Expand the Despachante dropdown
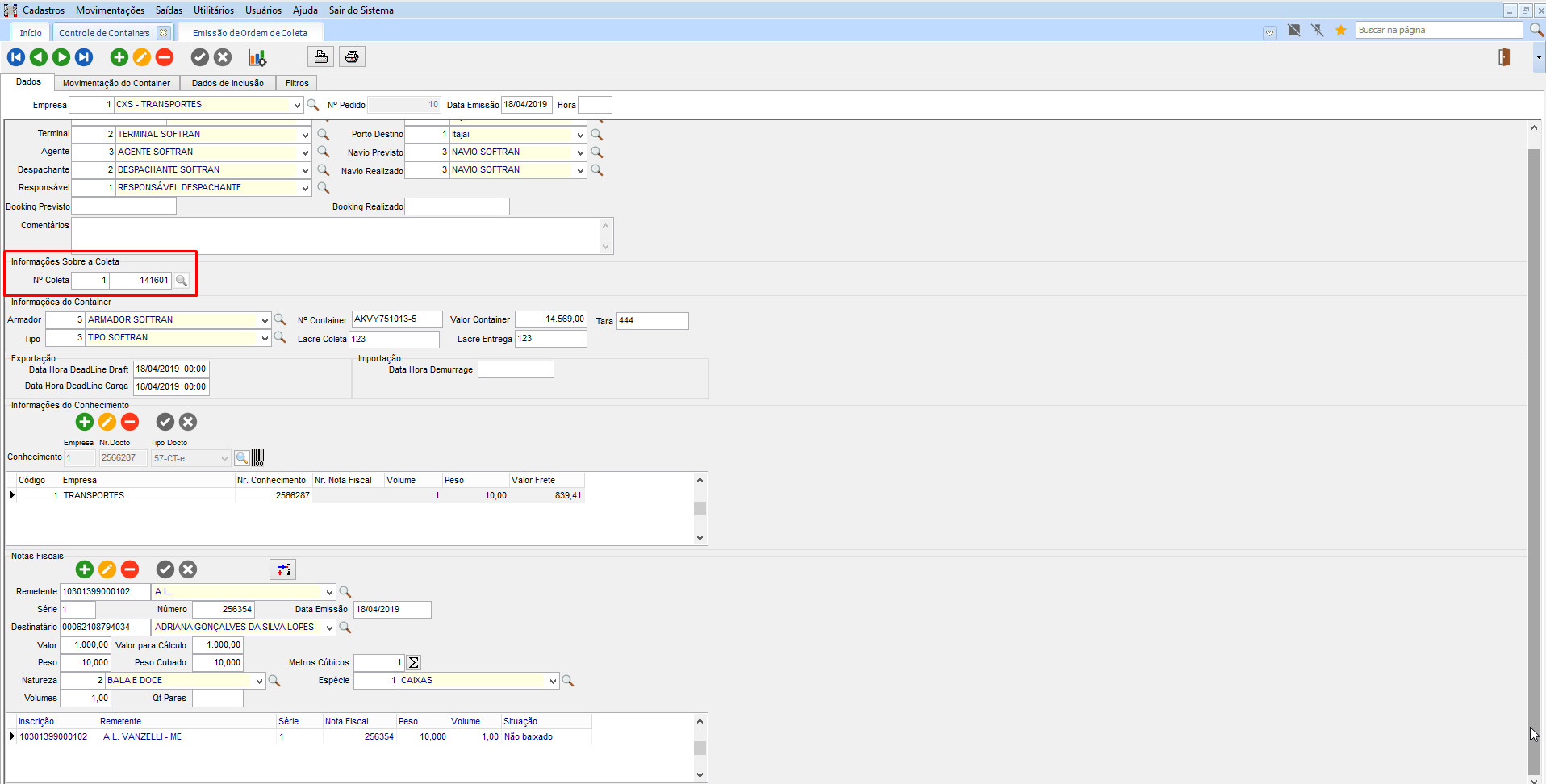Image resolution: width=1546 pixels, height=784 pixels. pos(305,170)
